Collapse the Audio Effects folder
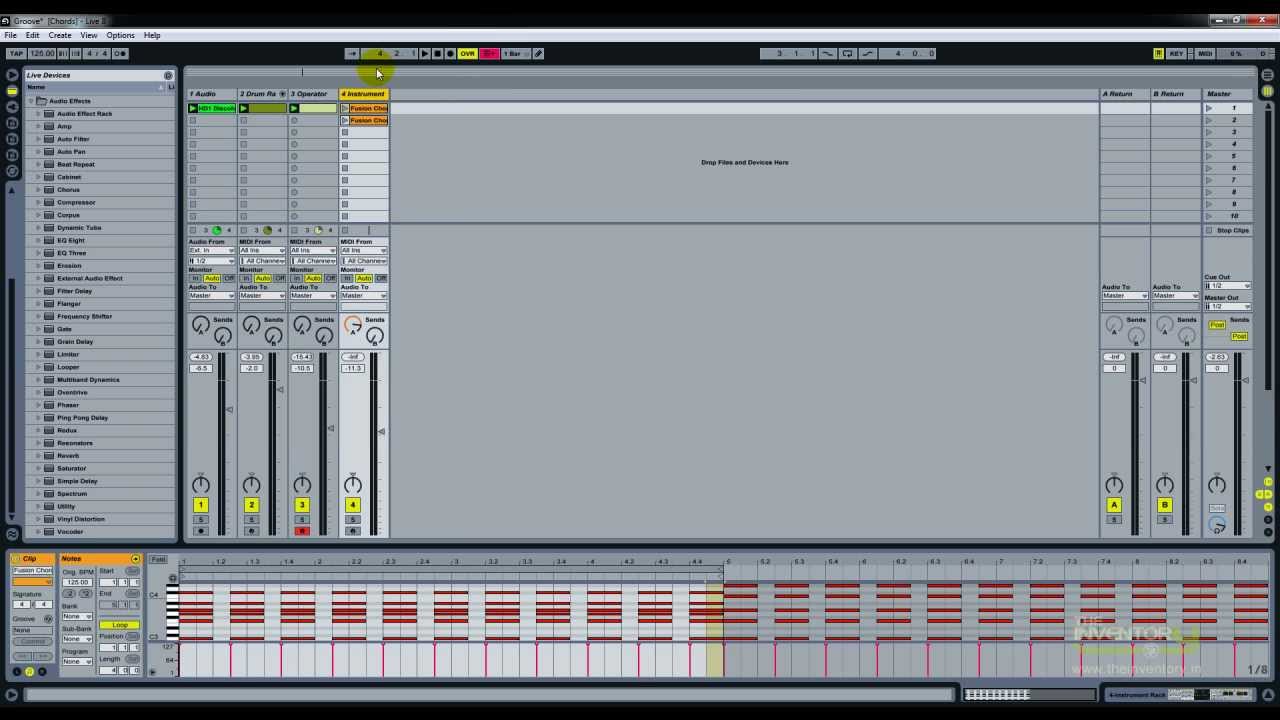 [x=31, y=101]
